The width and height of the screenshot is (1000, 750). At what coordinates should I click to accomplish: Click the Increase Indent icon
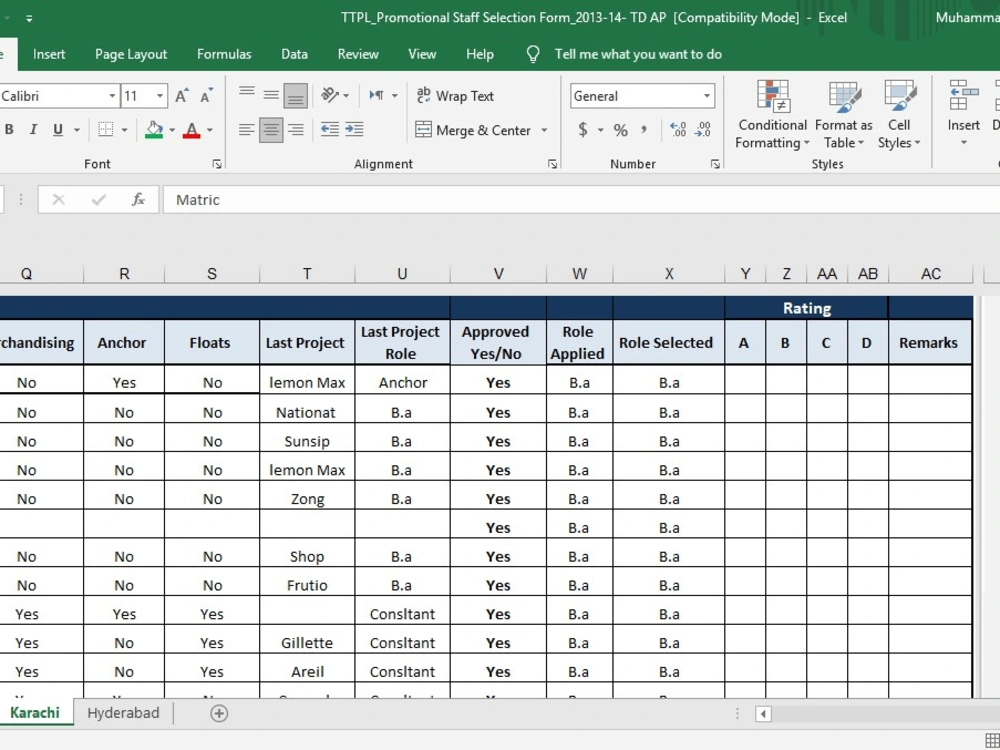(x=354, y=129)
